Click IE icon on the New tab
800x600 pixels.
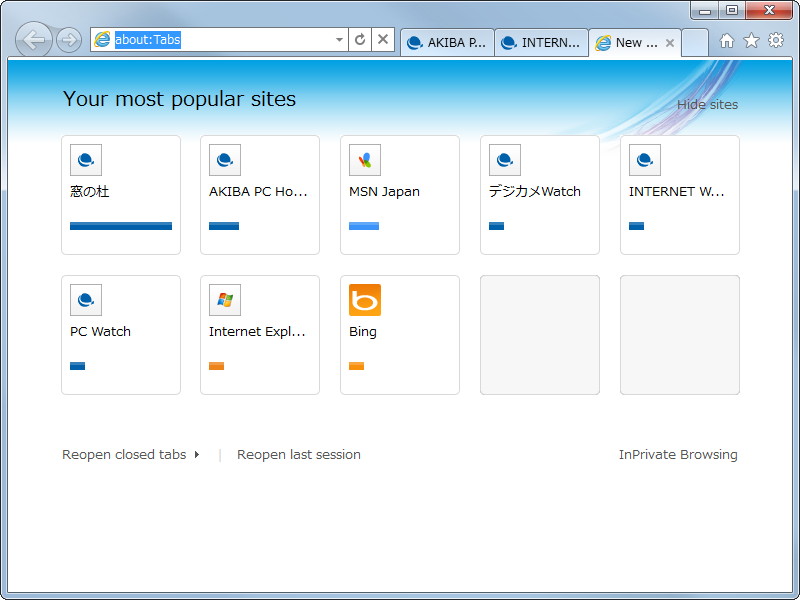pos(603,43)
